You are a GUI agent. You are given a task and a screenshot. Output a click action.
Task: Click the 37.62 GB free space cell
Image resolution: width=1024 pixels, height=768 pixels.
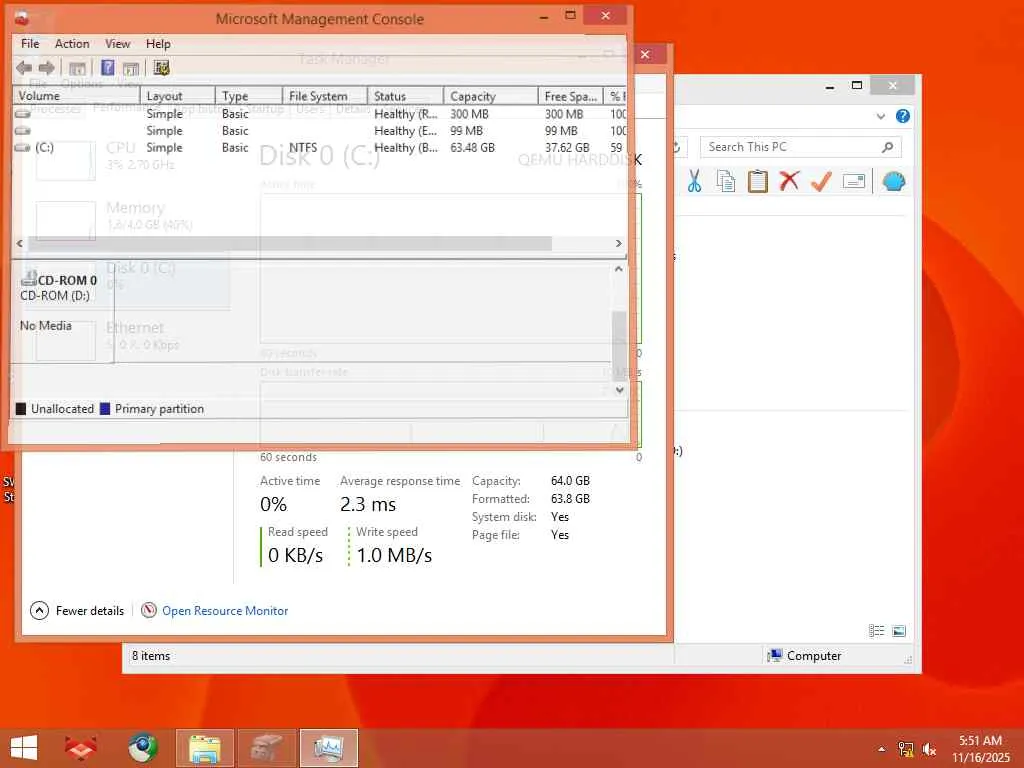point(567,148)
